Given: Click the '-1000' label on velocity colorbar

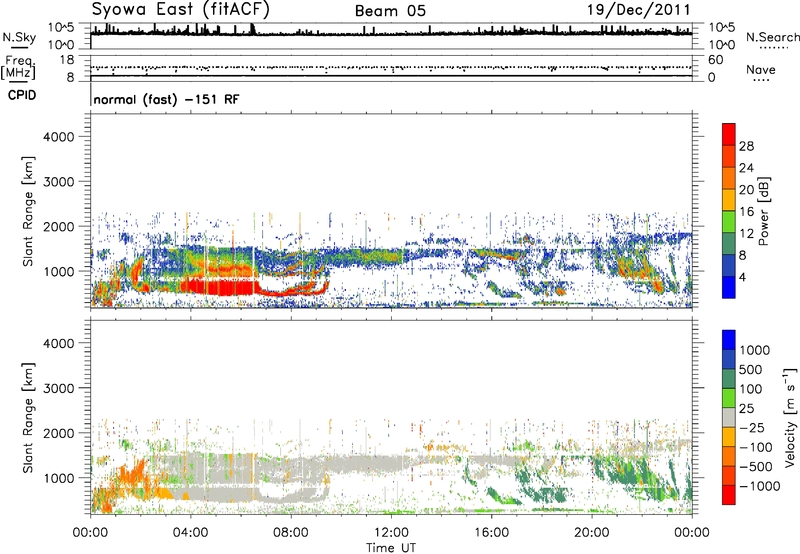Looking at the screenshot, I should click(760, 486).
